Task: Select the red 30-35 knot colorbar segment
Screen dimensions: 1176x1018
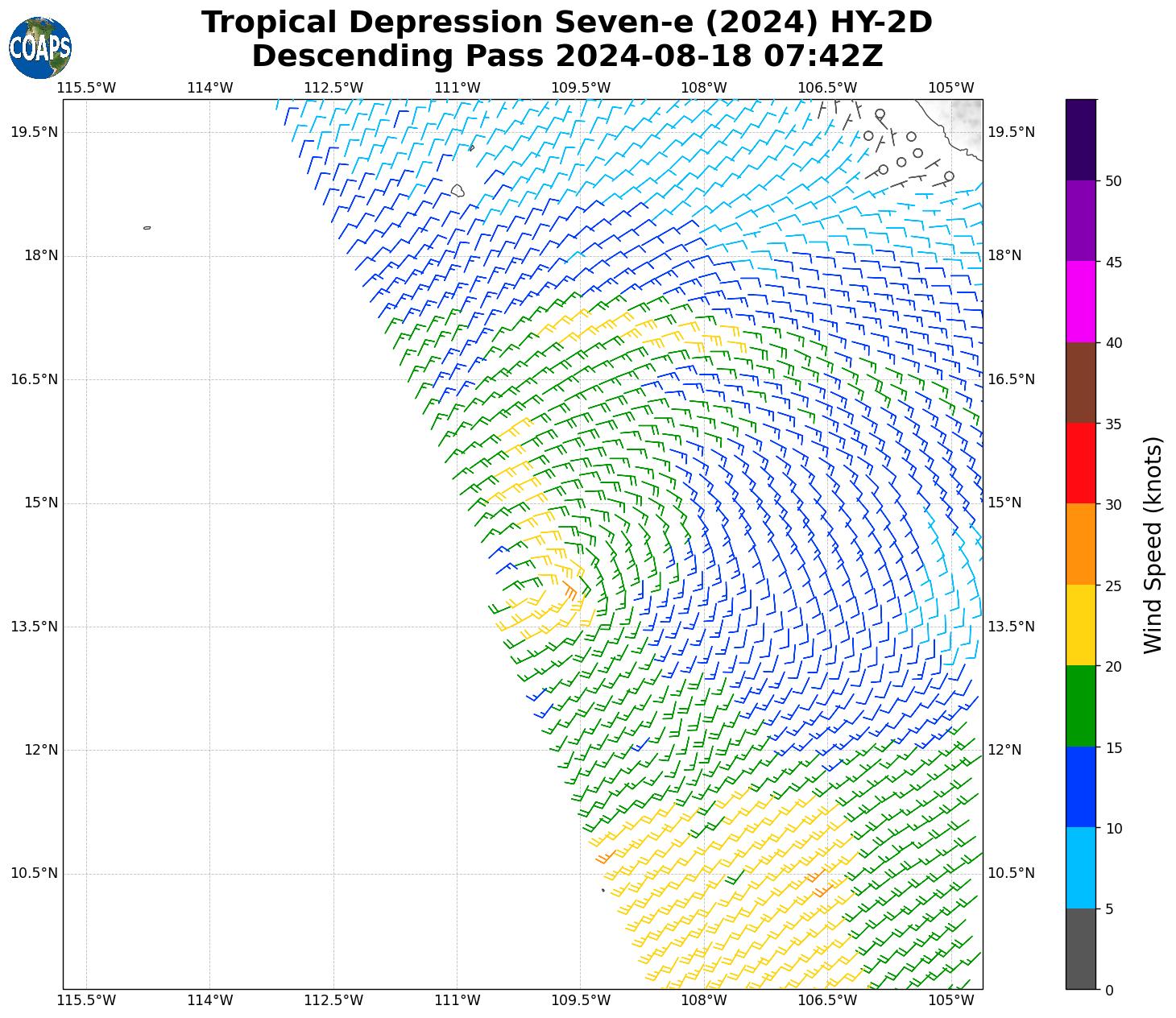Action: coord(1080,463)
